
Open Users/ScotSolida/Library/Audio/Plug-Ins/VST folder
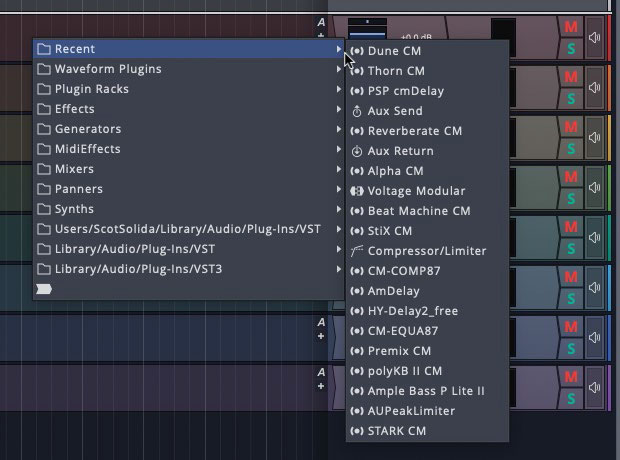pos(188,229)
